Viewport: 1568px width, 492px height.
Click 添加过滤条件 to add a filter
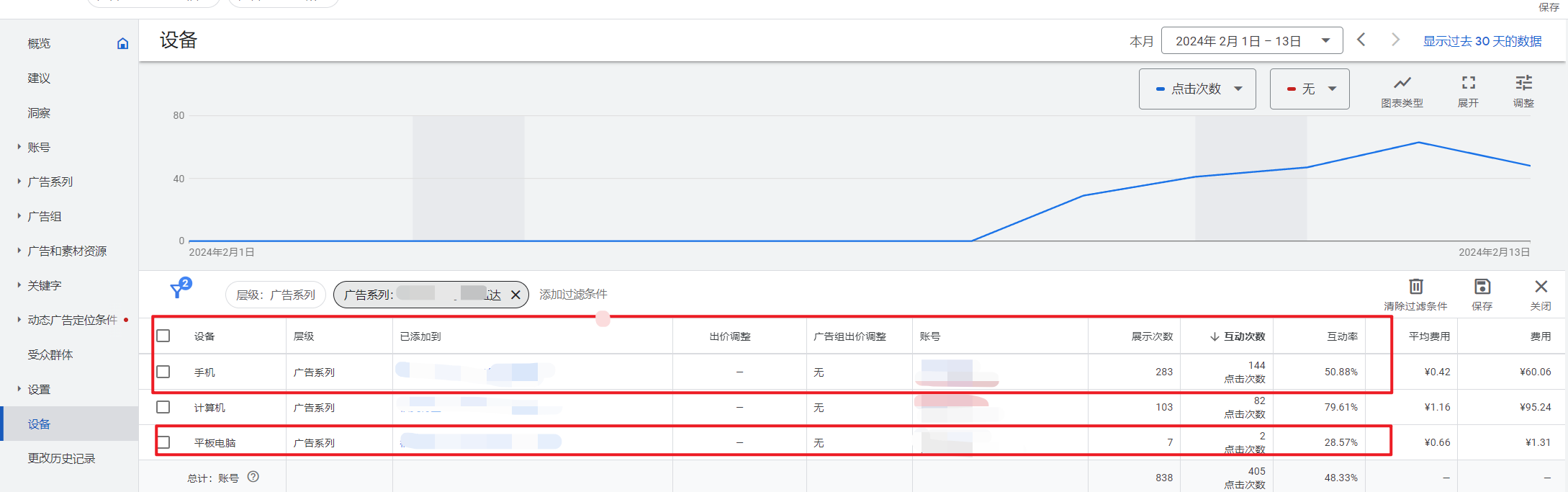click(573, 295)
